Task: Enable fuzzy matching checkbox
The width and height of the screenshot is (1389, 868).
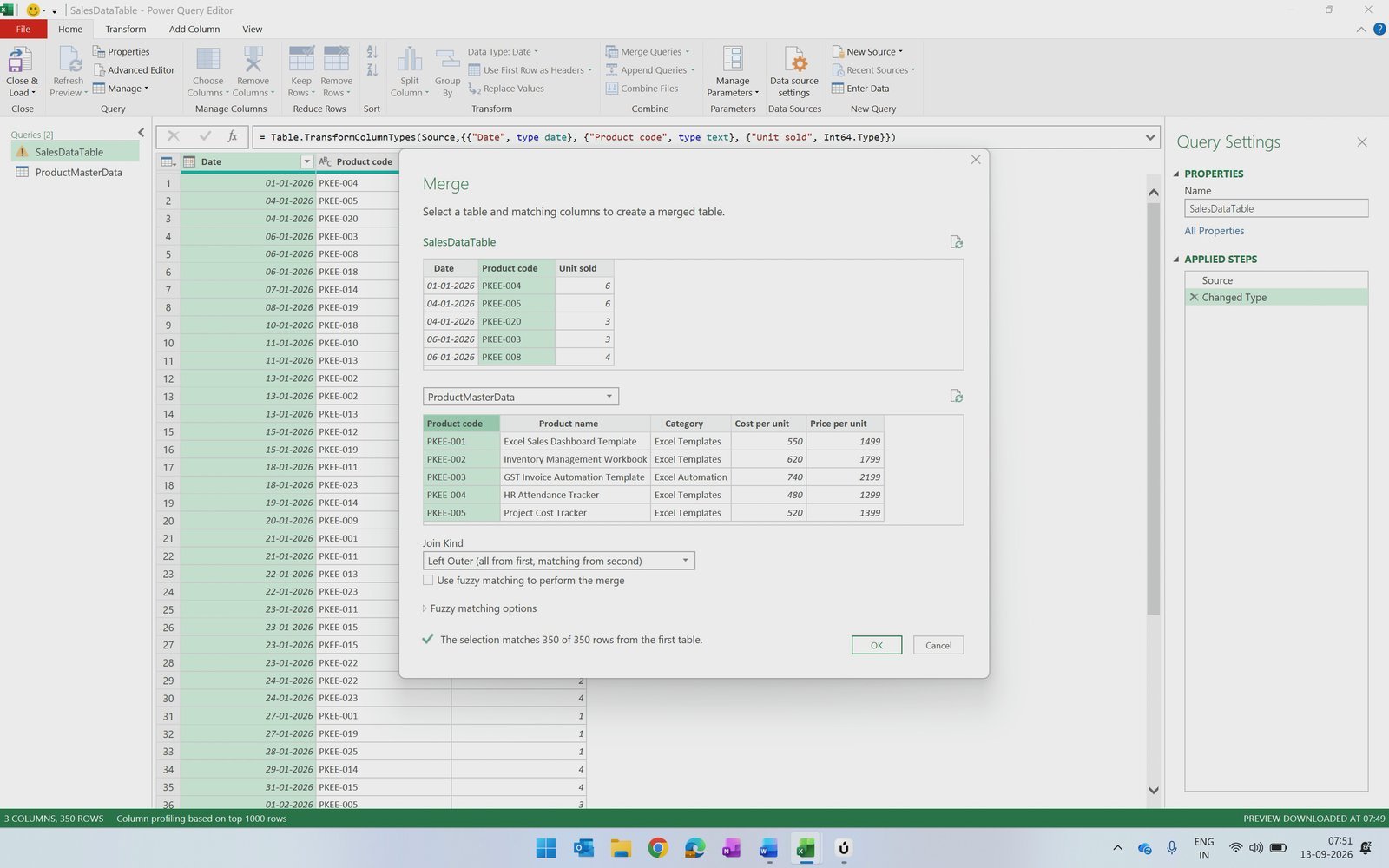Action: click(428, 580)
